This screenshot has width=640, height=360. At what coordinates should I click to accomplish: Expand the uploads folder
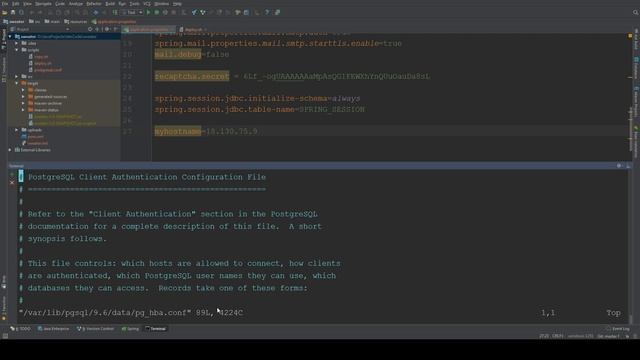coord(17,130)
